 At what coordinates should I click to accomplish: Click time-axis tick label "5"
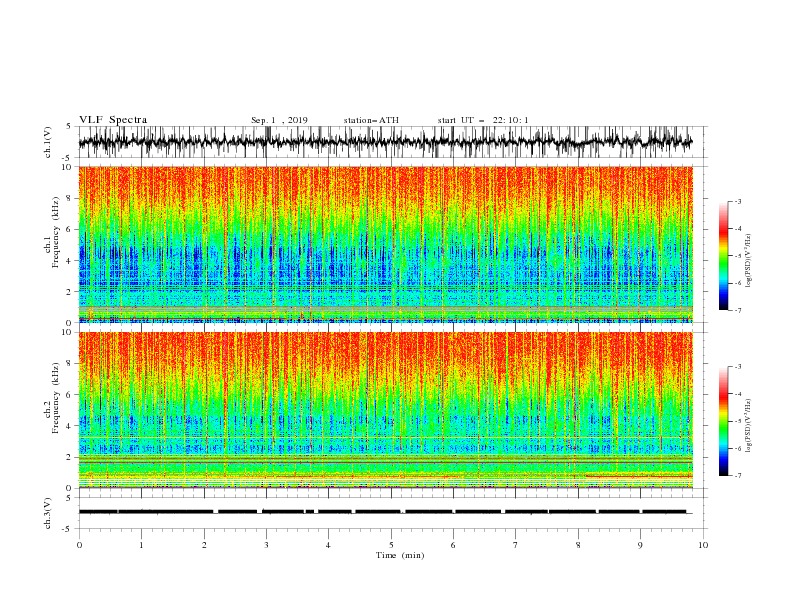(x=391, y=545)
